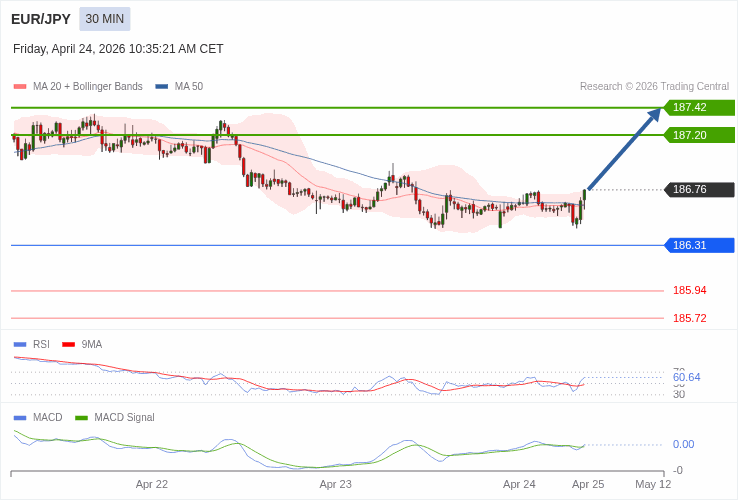Viewport: 738px width, 500px height.
Task: Click the MA 20 + Bollinger Bands legend swatch
Action: click(x=20, y=87)
